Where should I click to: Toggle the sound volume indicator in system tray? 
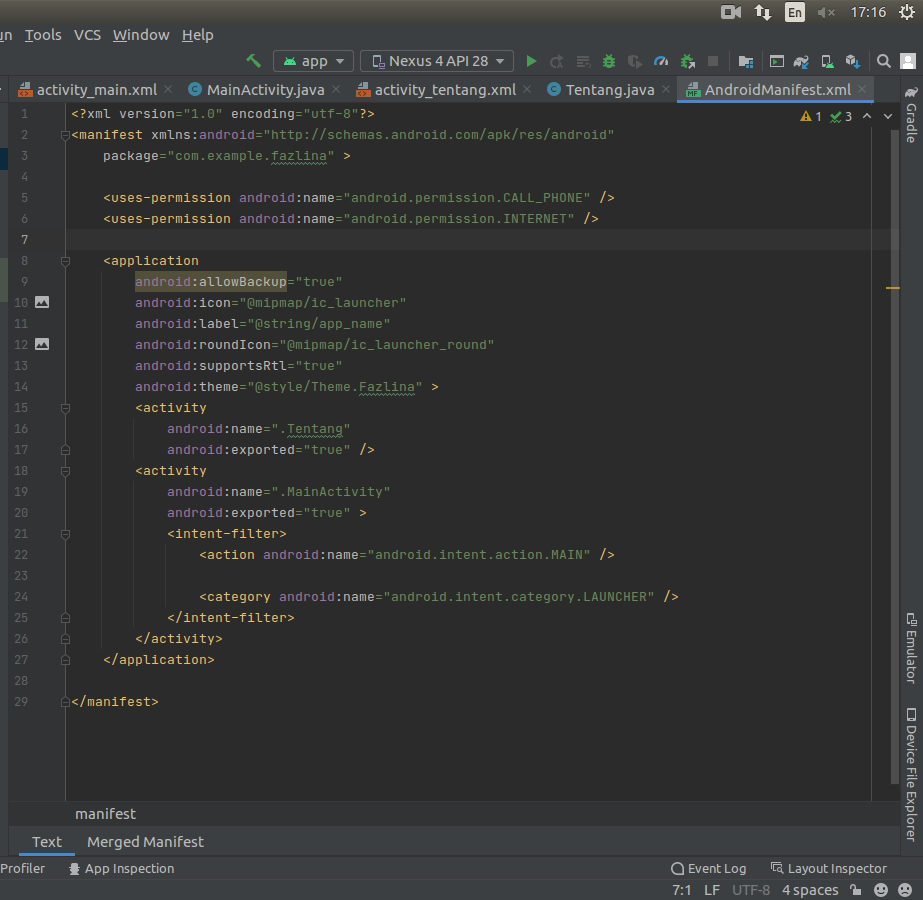pyautogui.click(x=826, y=12)
